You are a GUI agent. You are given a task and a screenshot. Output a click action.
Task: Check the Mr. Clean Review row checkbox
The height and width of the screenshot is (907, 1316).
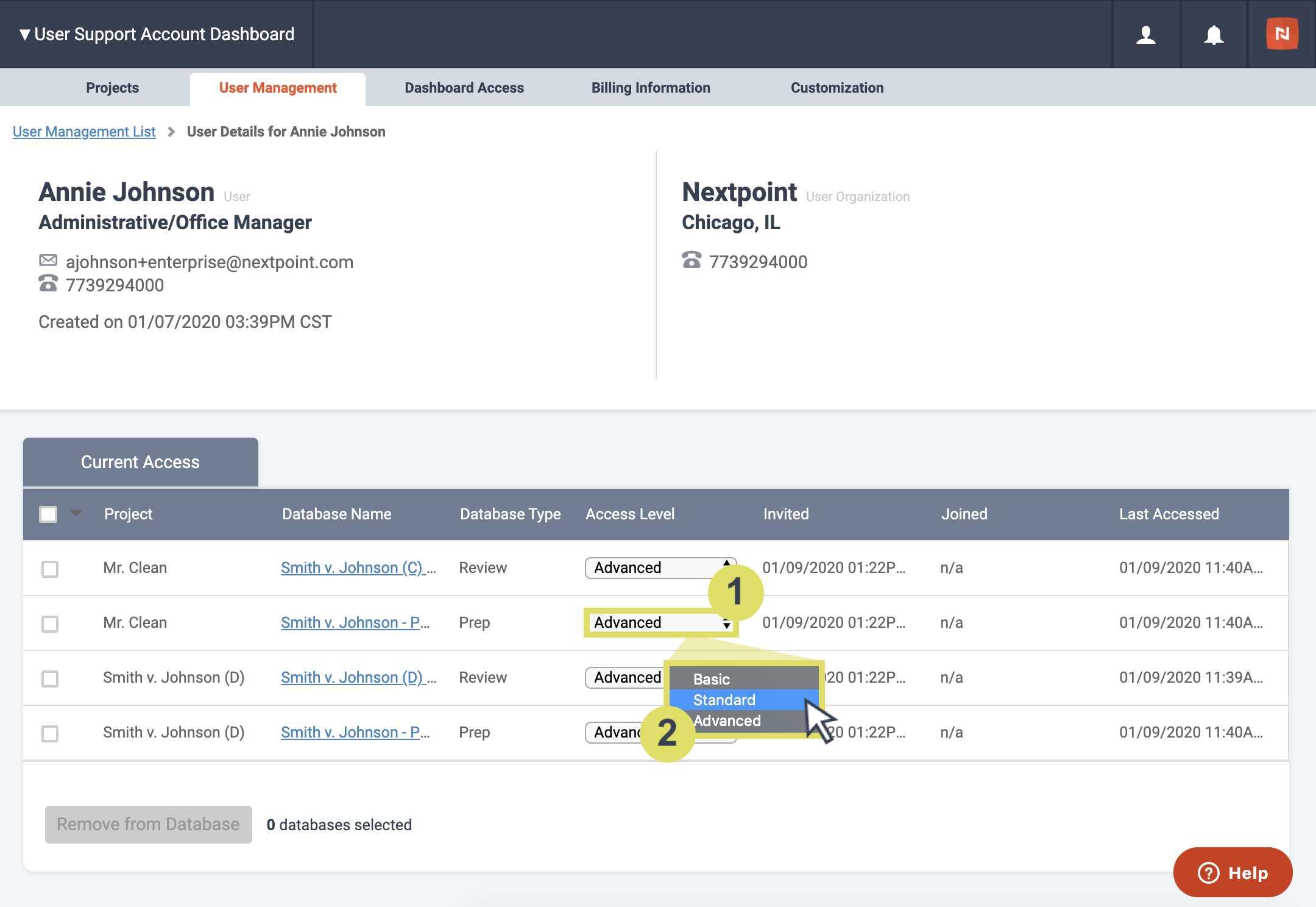pyautogui.click(x=50, y=569)
